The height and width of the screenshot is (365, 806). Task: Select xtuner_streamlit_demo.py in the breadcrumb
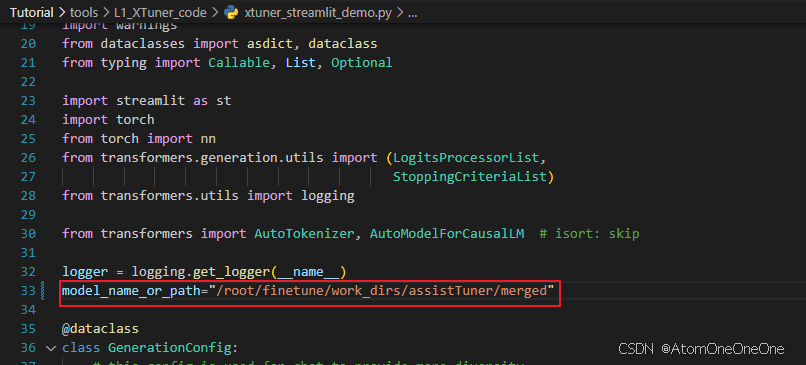tap(318, 13)
